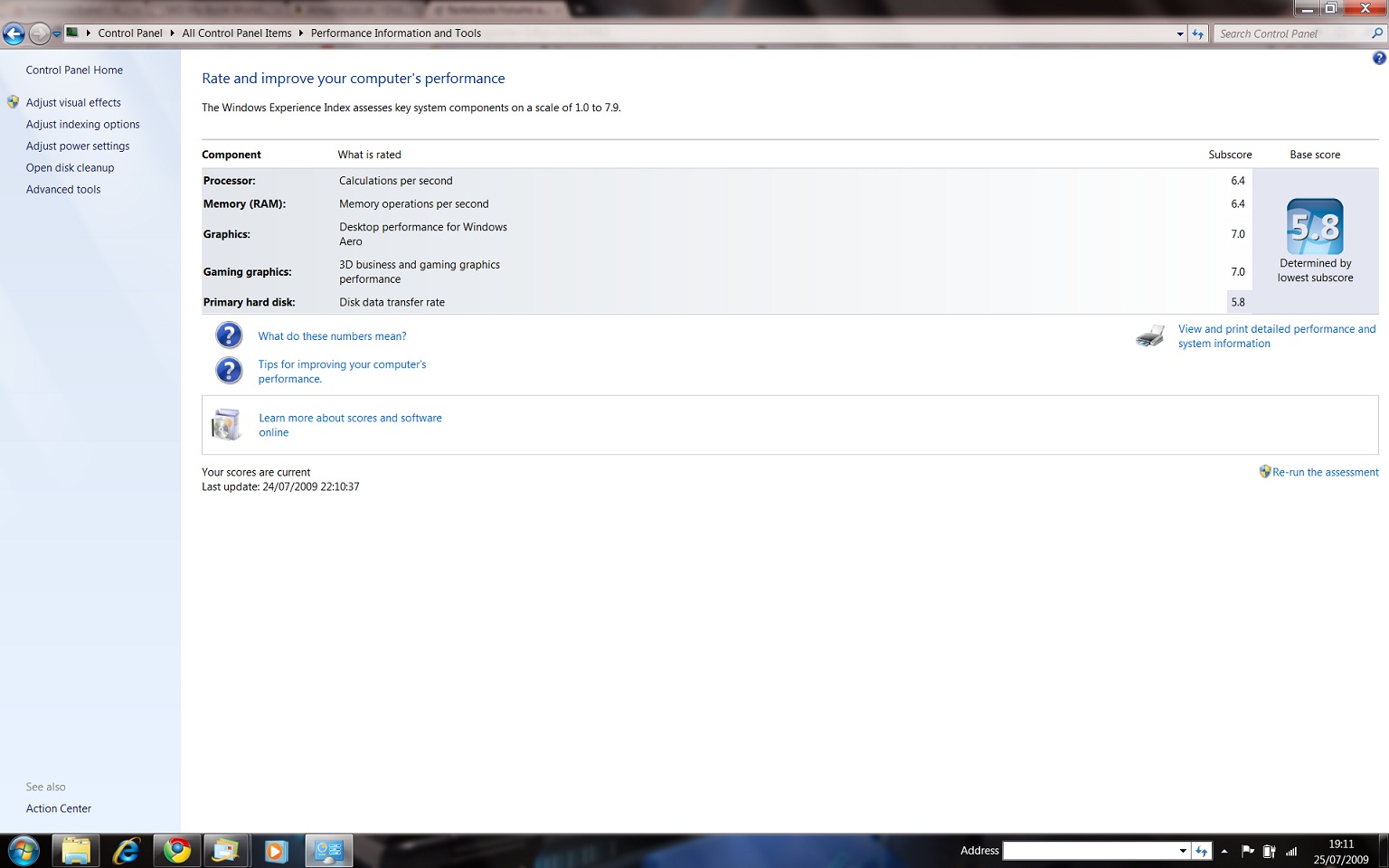Click the shield icon beside Re-run the assessment

click(1265, 471)
